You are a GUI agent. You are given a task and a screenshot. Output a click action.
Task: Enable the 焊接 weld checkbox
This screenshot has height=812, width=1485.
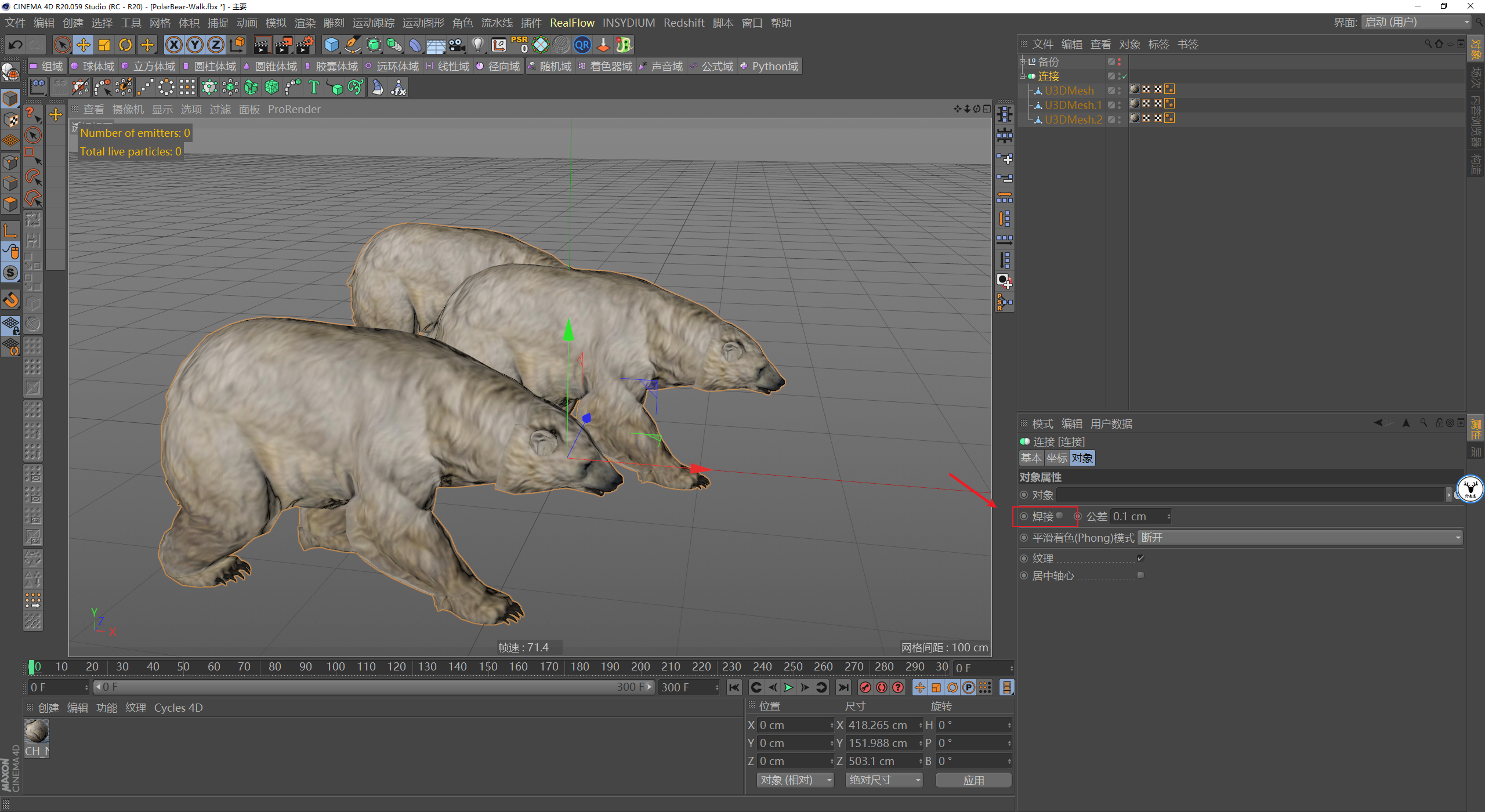pos(1060,516)
